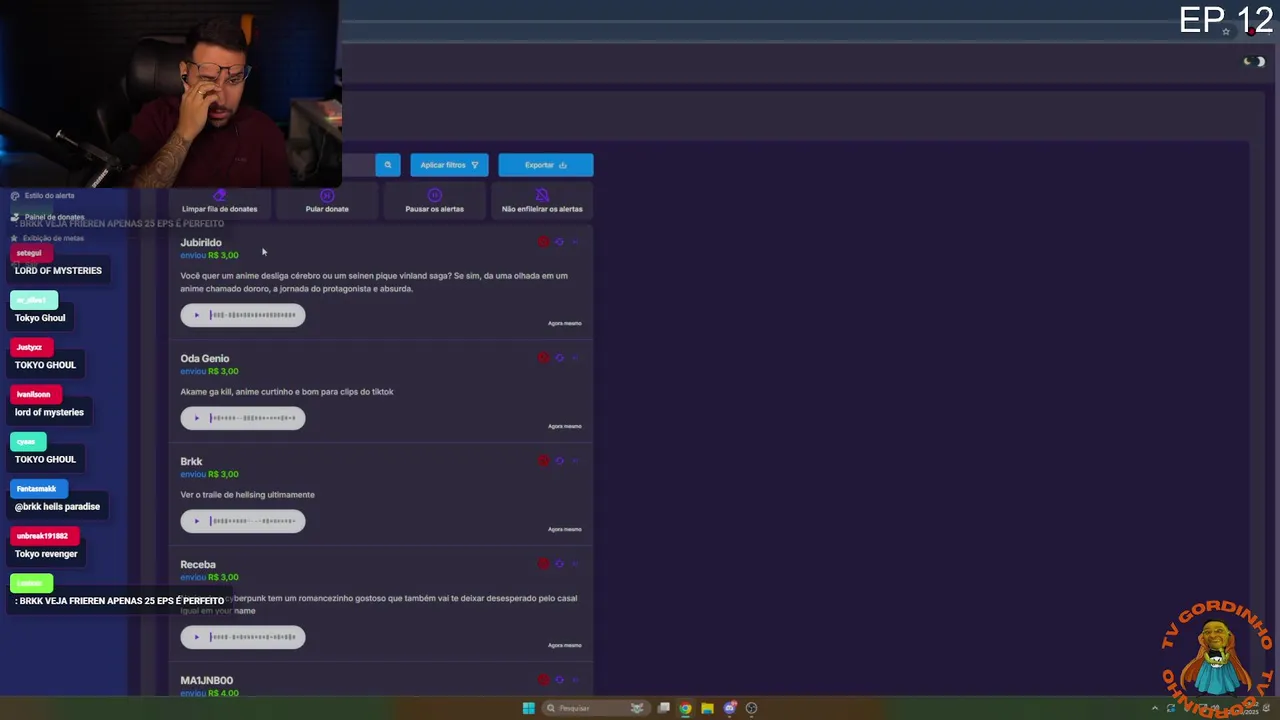This screenshot has height=720, width=1280.
Task: Expand system tray hidden icons chevron
Action: [1155, 708]
